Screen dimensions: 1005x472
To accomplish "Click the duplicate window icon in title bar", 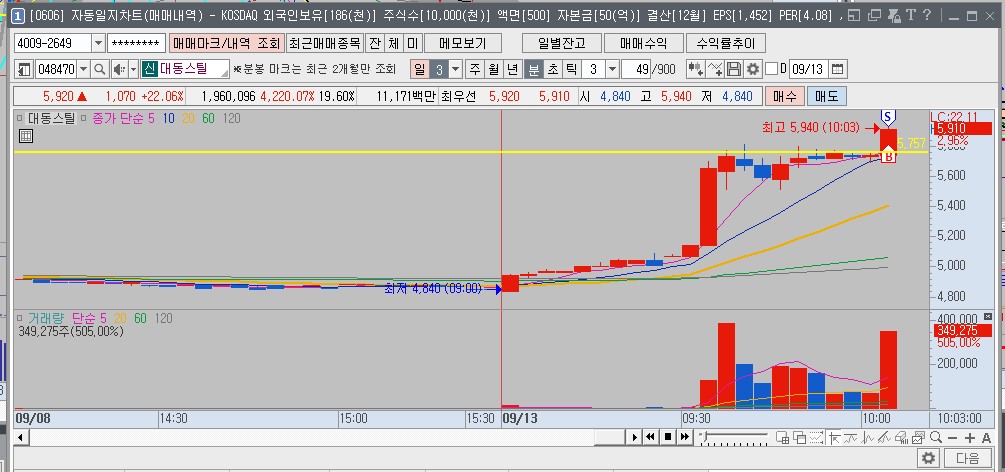I will coord(874,16).
